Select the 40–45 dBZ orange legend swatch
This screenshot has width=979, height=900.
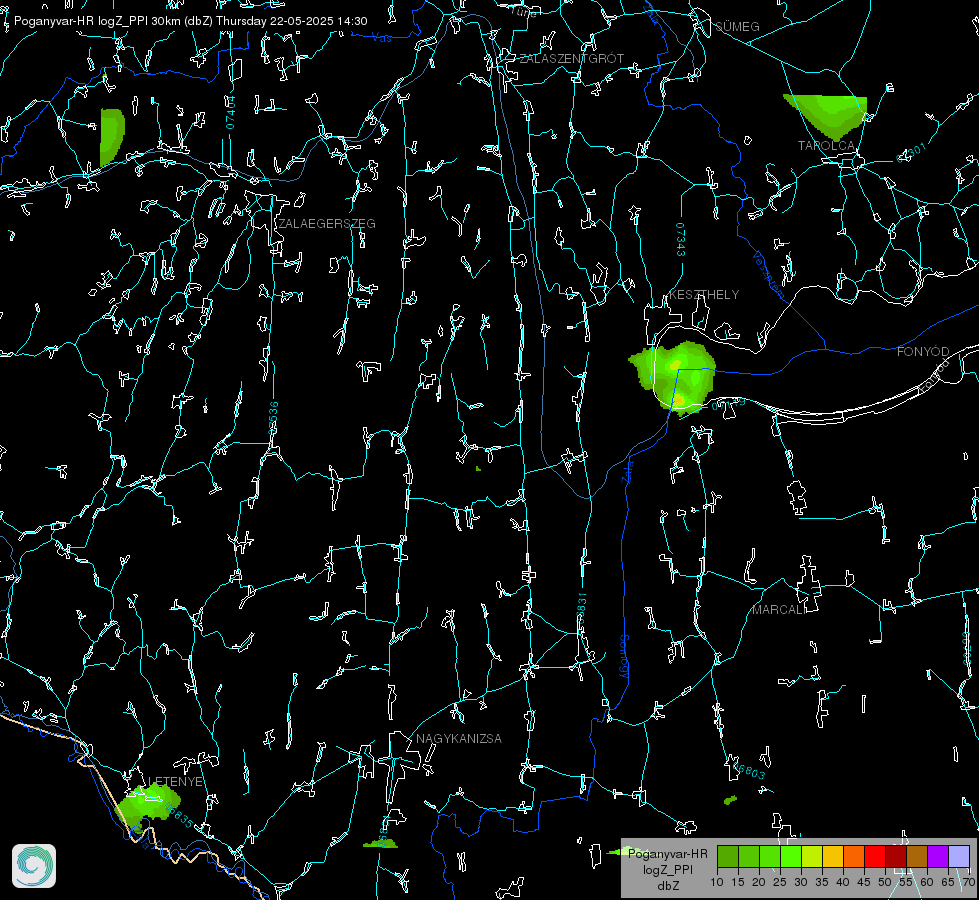pyautogui.click(x=854, y=856)
